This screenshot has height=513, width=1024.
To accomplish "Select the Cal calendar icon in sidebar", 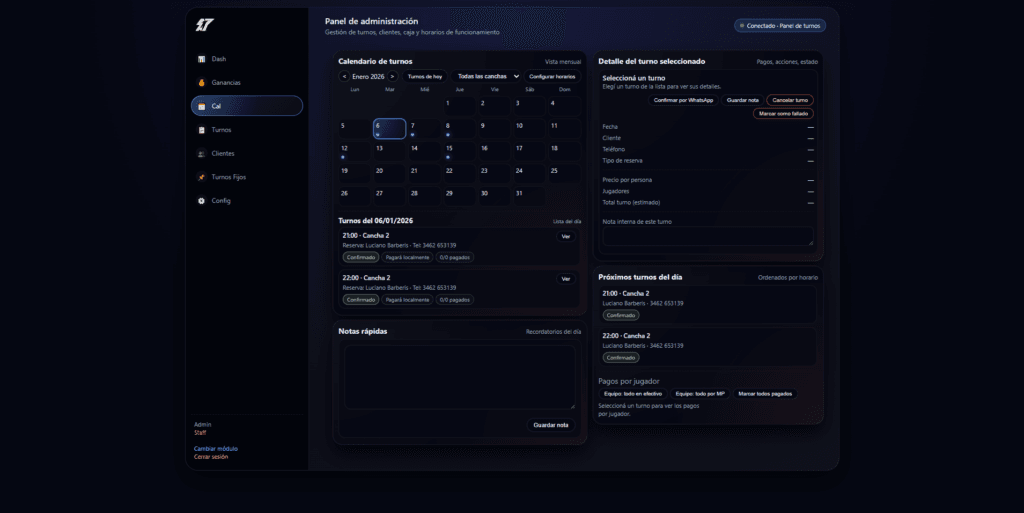I will click(x=202, y=106).
